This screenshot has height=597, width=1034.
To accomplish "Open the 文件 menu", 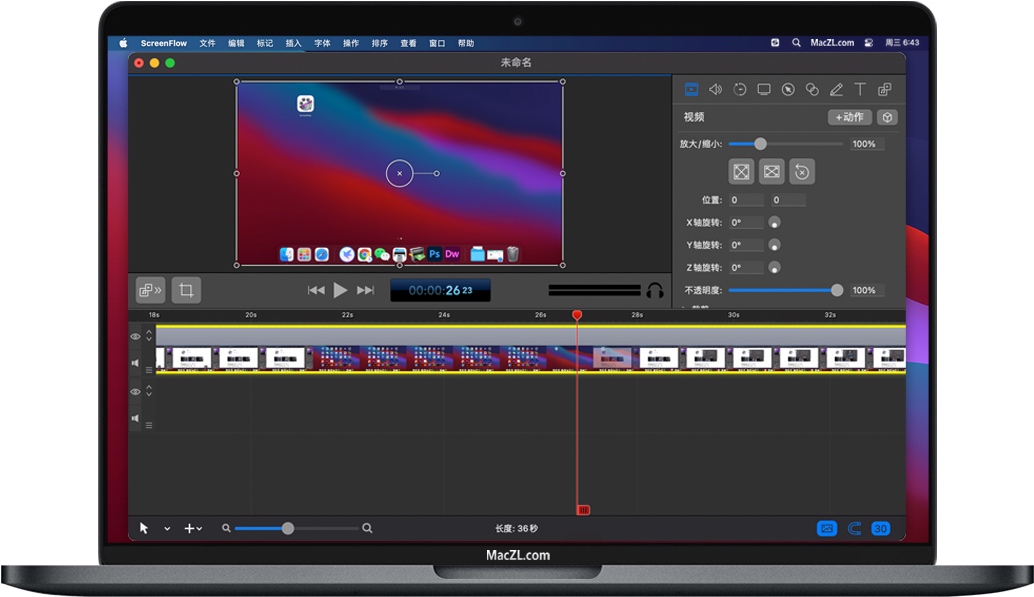I will pyautogui.click(x=207, y=43).
